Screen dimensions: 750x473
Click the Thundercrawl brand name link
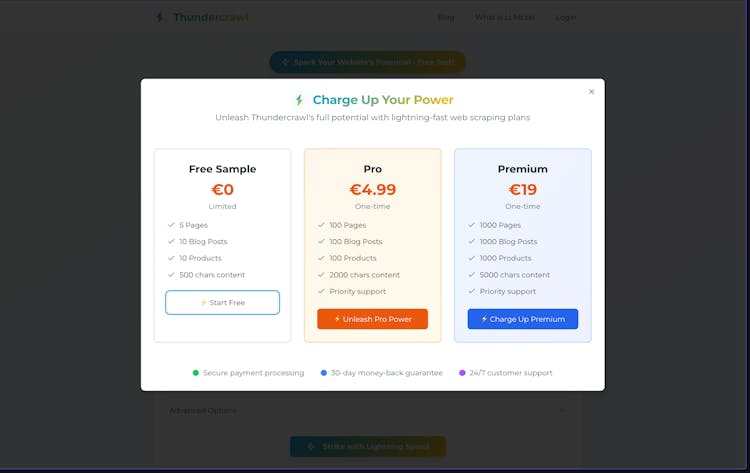(210, 17)
